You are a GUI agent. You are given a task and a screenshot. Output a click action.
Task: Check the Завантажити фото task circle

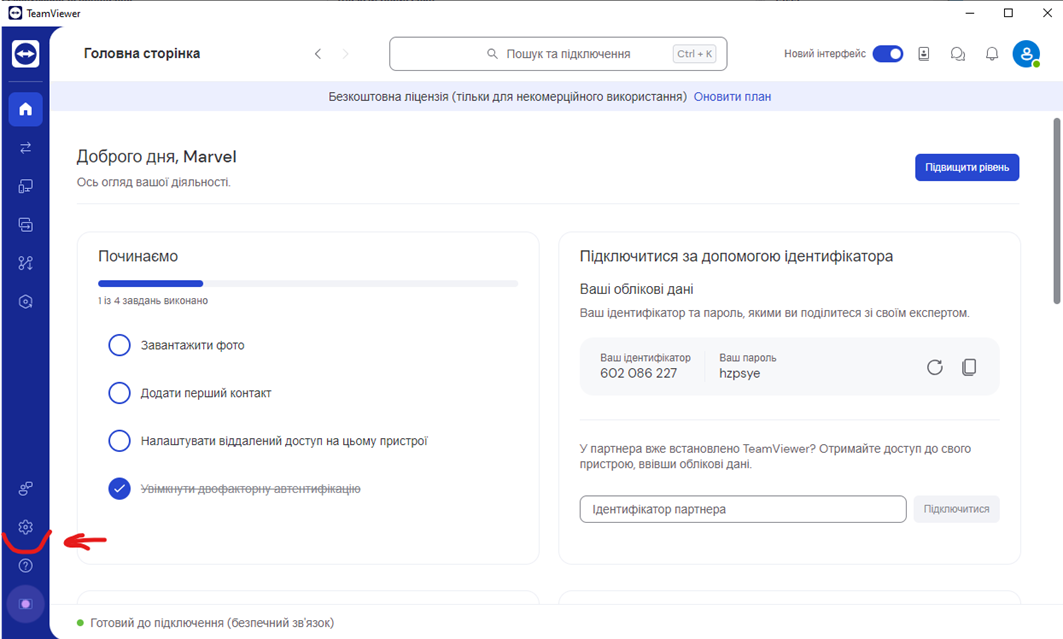coord(119,345)
